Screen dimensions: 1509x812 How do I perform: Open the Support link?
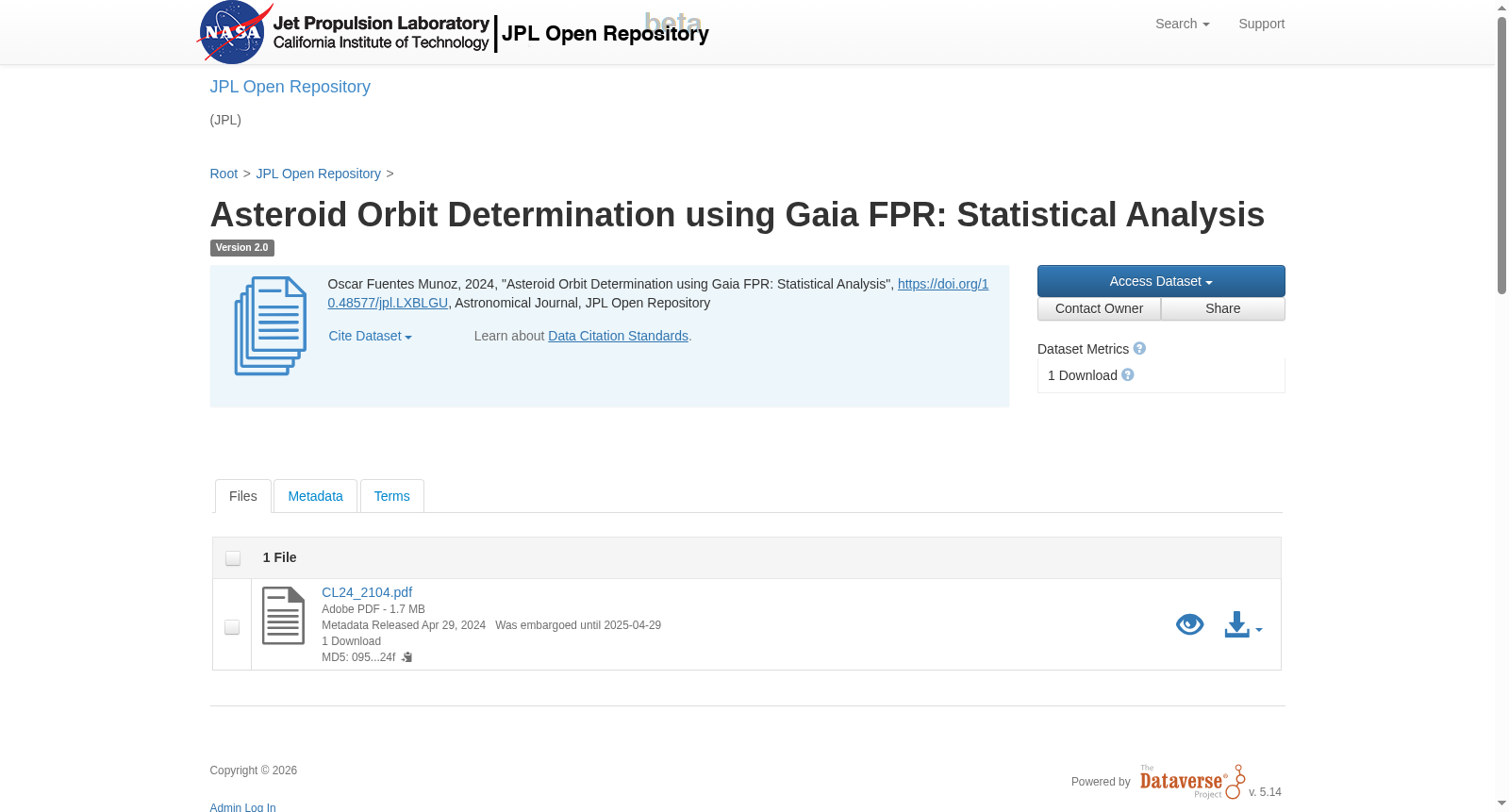click(x=1261, y=24)
